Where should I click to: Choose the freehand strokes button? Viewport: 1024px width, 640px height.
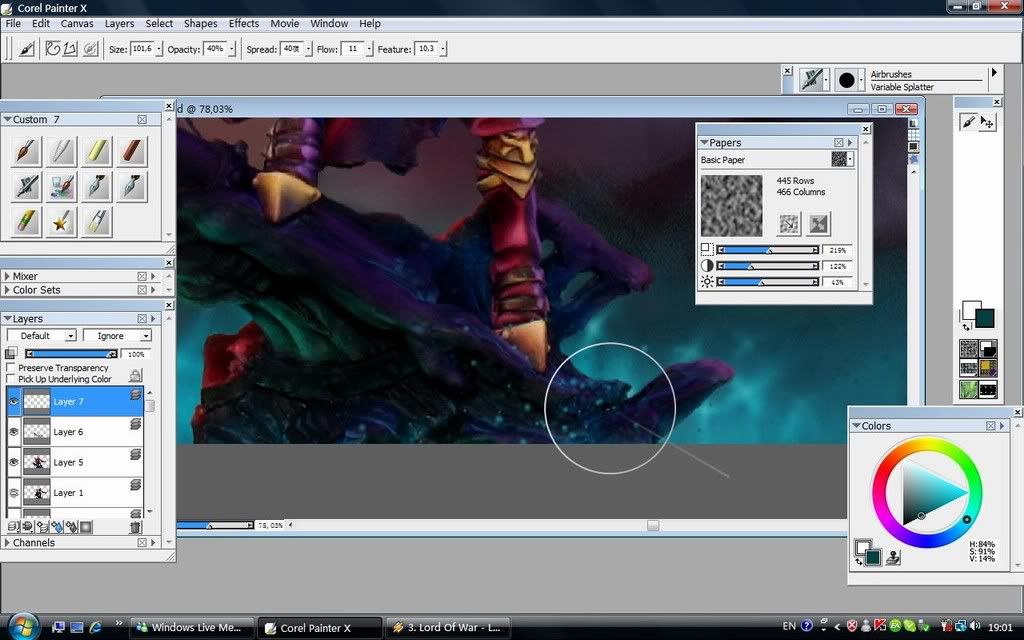(x=53, y=49)
